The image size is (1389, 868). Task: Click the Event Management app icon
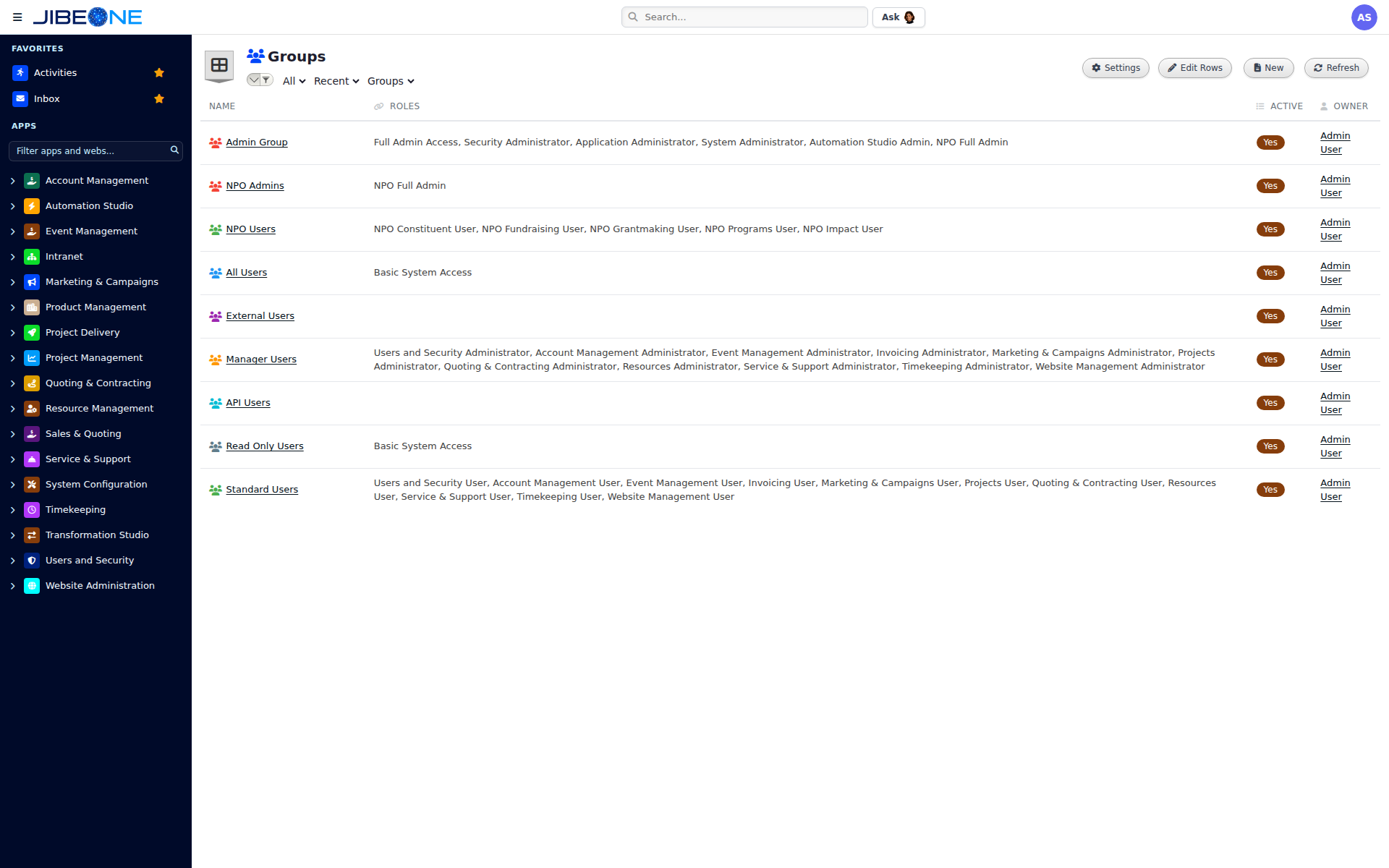coord(32,231)
